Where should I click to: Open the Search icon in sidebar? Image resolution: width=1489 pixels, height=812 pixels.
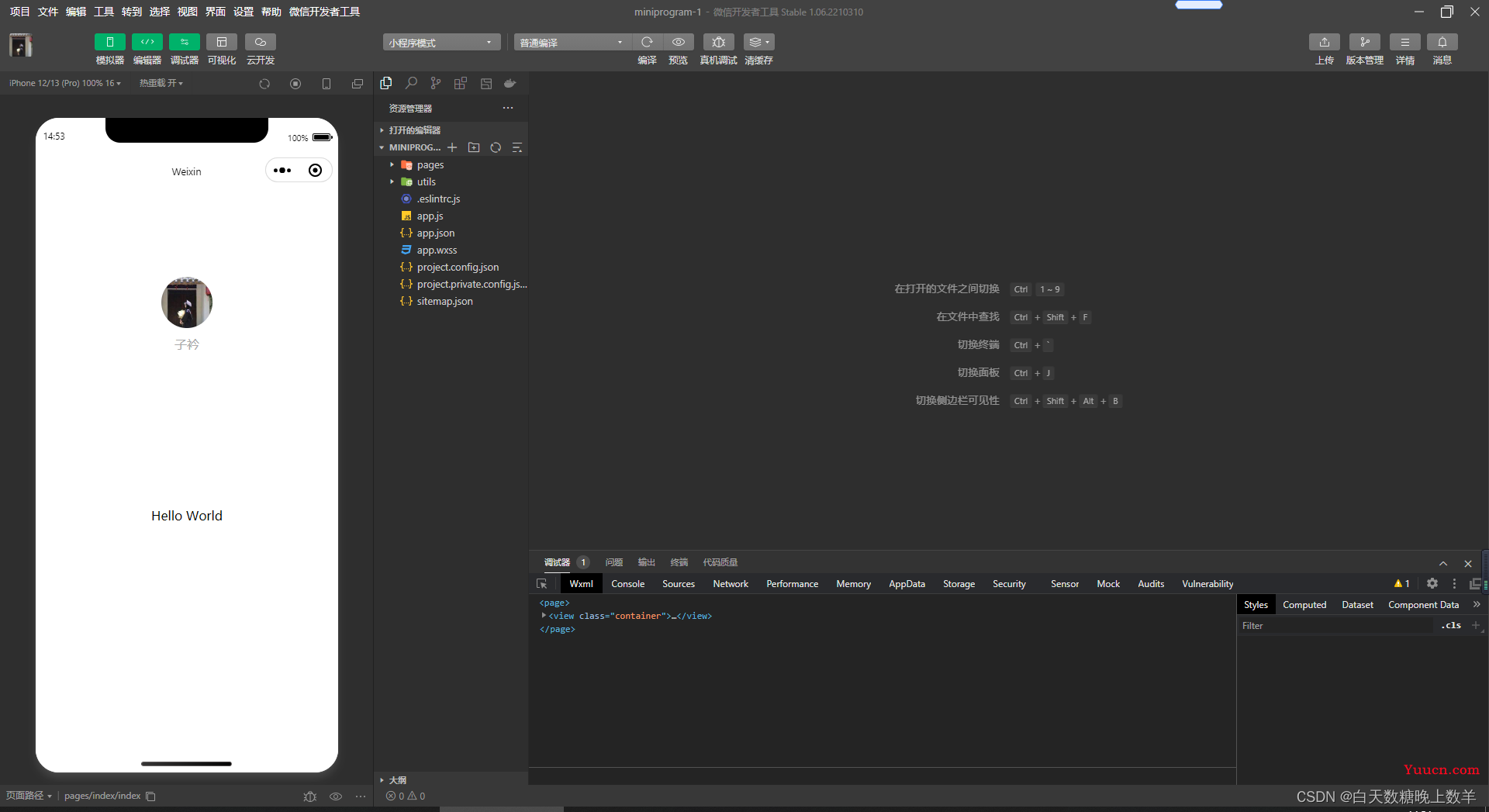click(x=411, y=83)
